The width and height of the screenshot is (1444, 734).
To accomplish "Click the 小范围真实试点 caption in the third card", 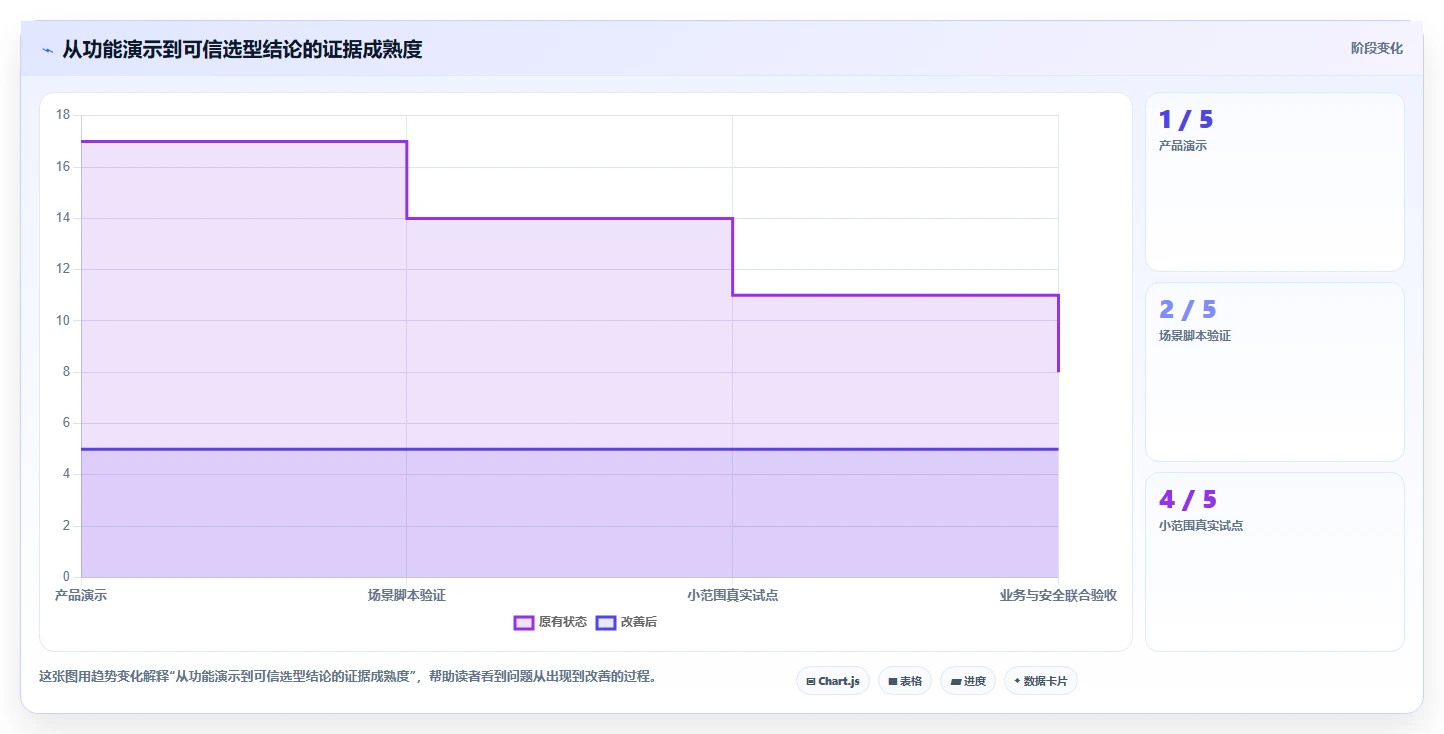I will 1201,526.
